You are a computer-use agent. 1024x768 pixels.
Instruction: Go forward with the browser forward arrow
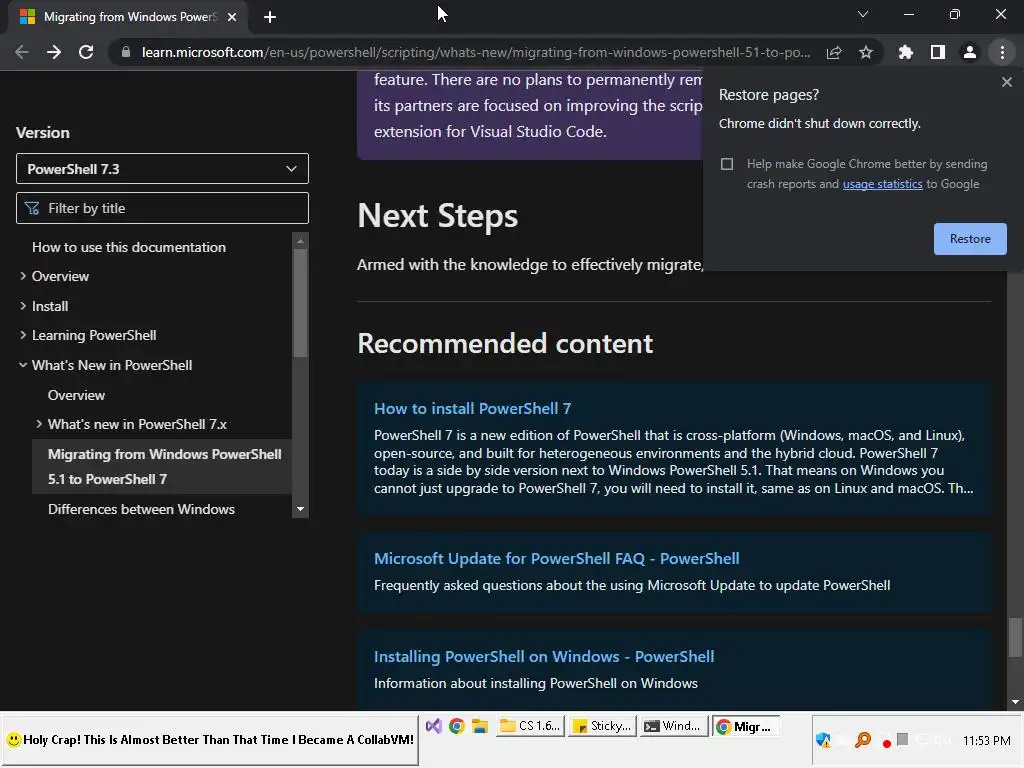point(54,52)
